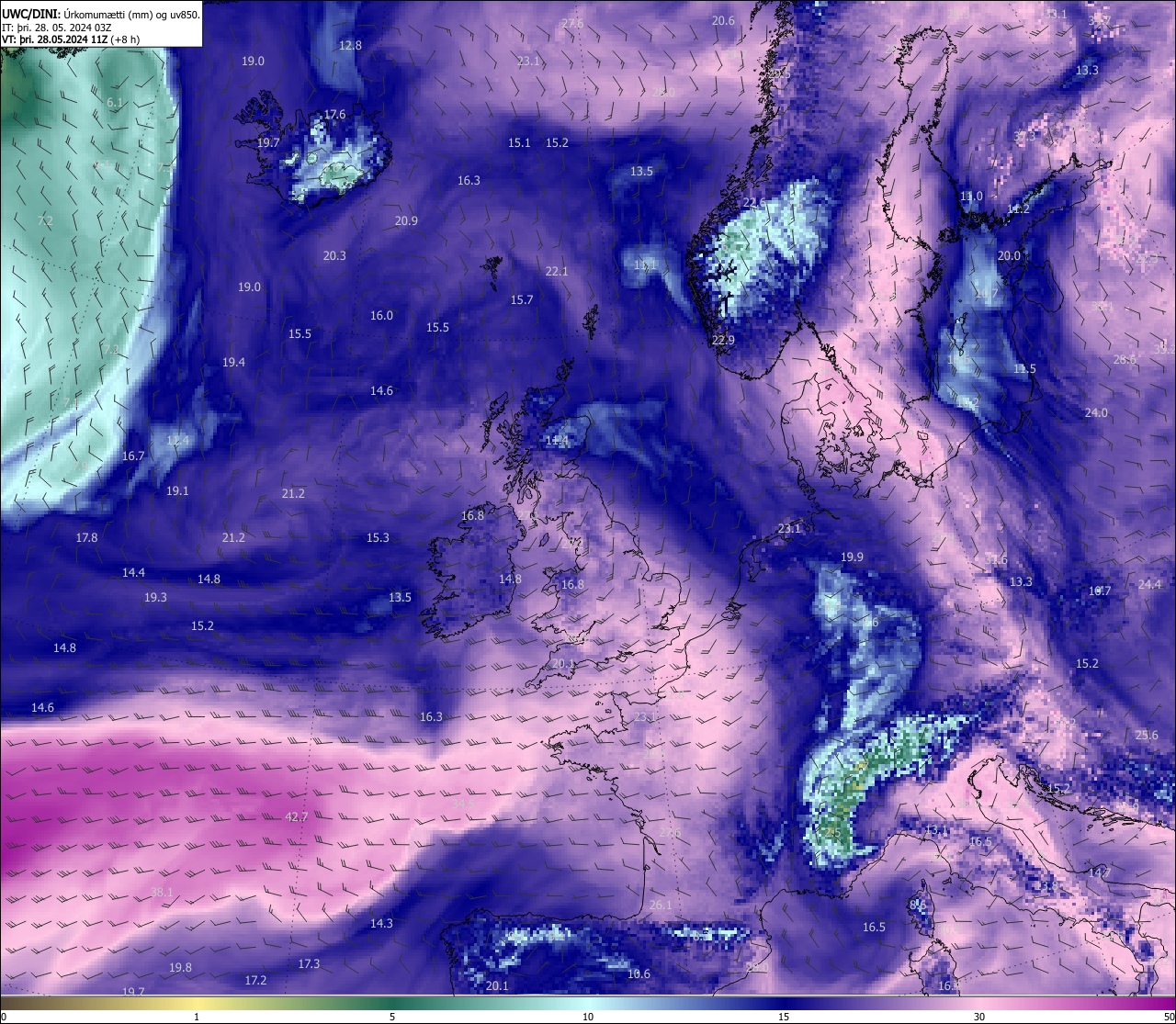
Task: Click the 16.7 value near the cyan region
Action: coord(133,456)
